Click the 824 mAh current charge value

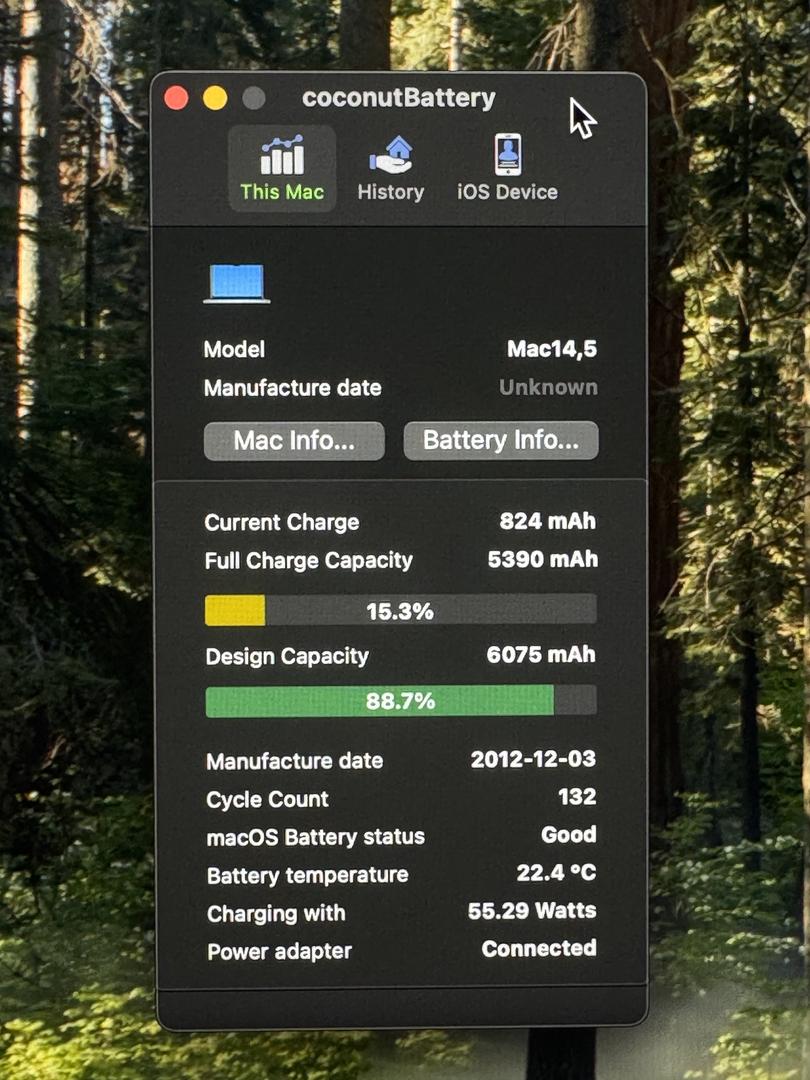click(548, 521)
